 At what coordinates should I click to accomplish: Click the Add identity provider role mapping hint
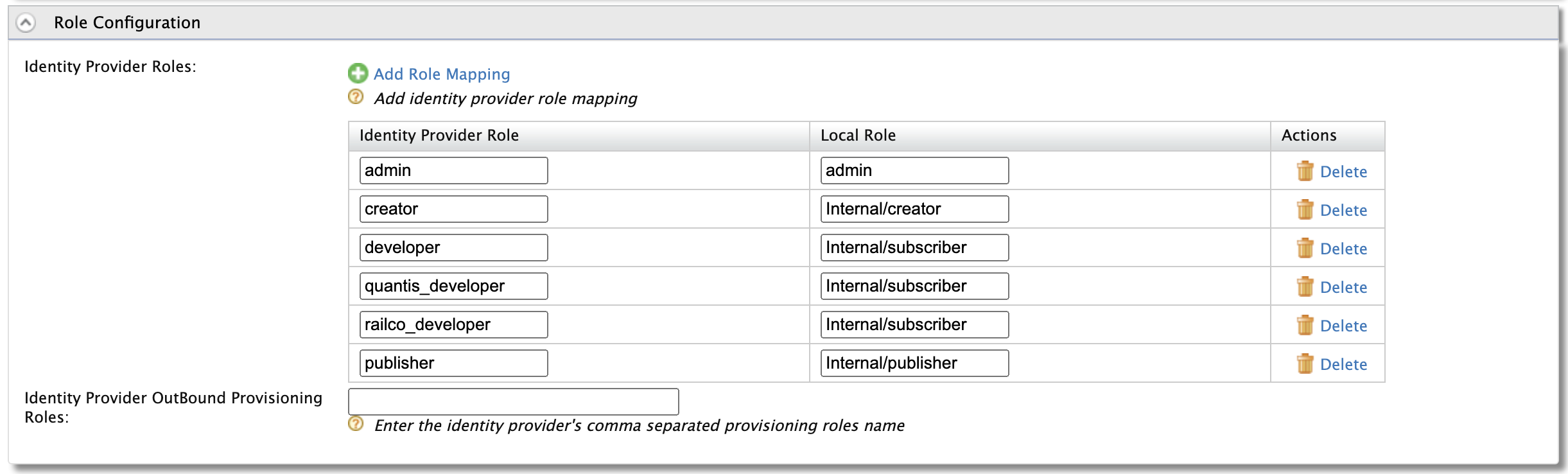506,98
